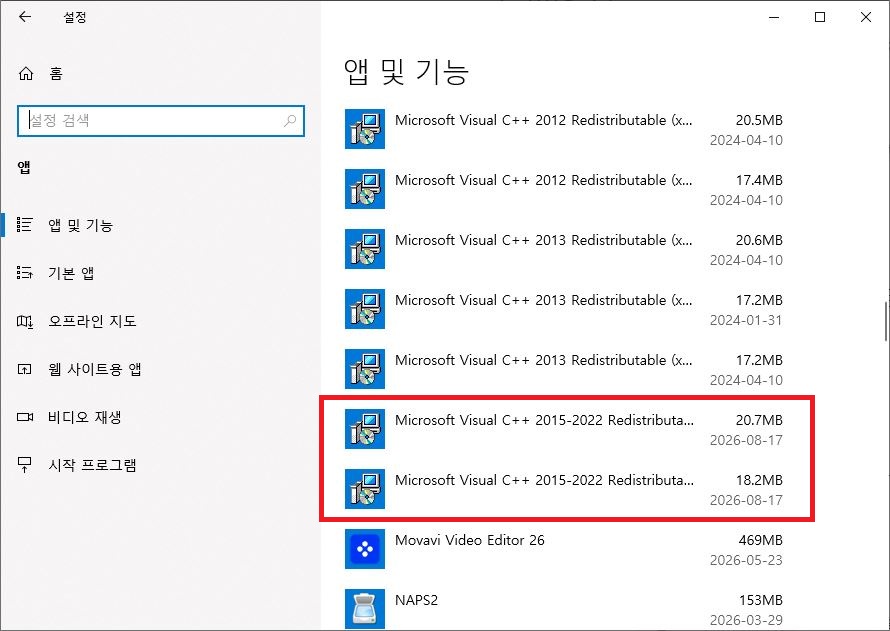This screenshot has height=631, width=890.
Task: Click the 웹 사이트용 앱 icon
Action: [x=24, y=369]
